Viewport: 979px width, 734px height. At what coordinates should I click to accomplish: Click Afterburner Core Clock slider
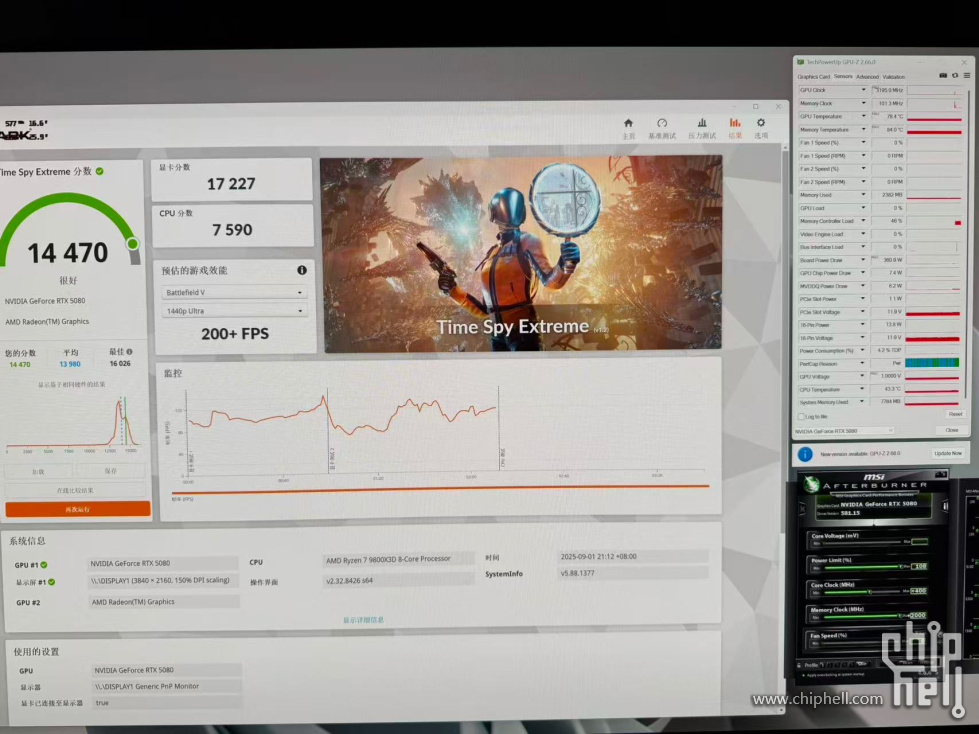point(860,591)
